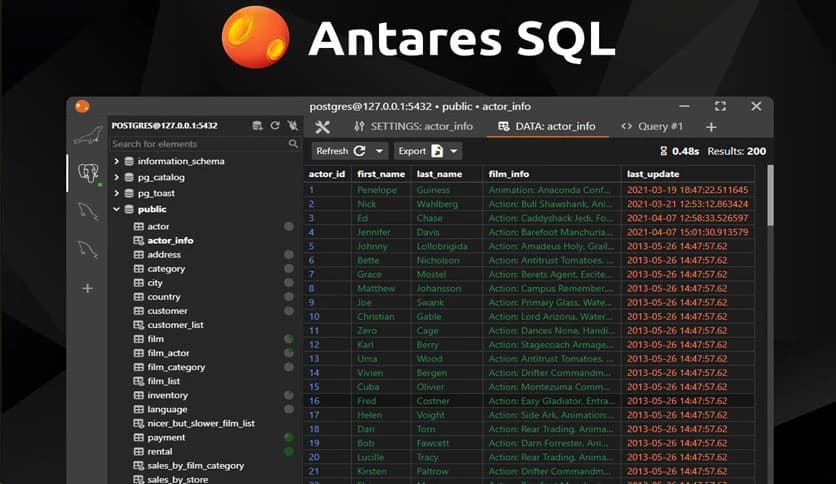The width and height of the screenshot is (836, 484).
Task: Click the Antares logo in the title bar
Action: [x=82, y=106]
